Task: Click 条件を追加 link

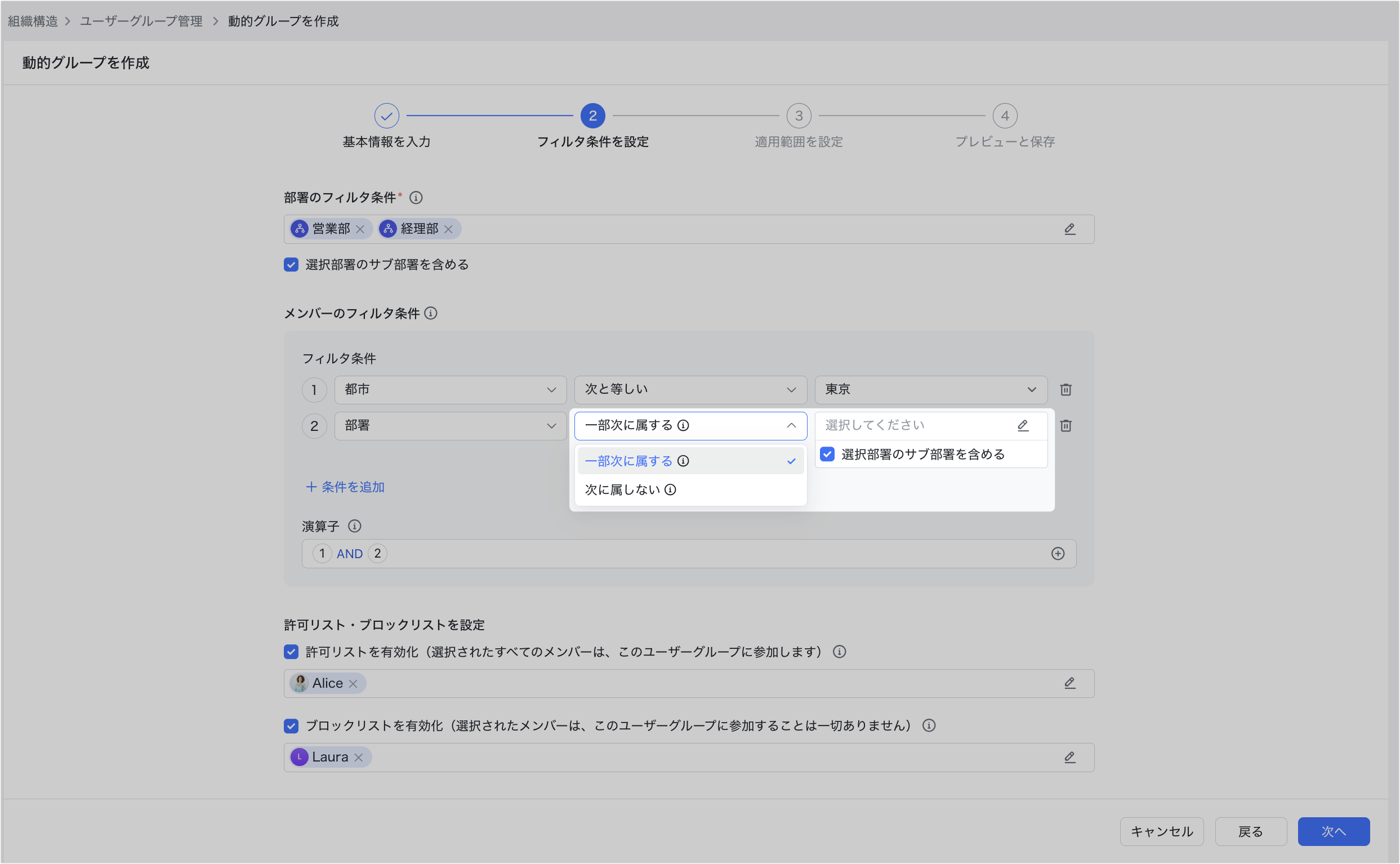Action: click(x=346, y=487)
